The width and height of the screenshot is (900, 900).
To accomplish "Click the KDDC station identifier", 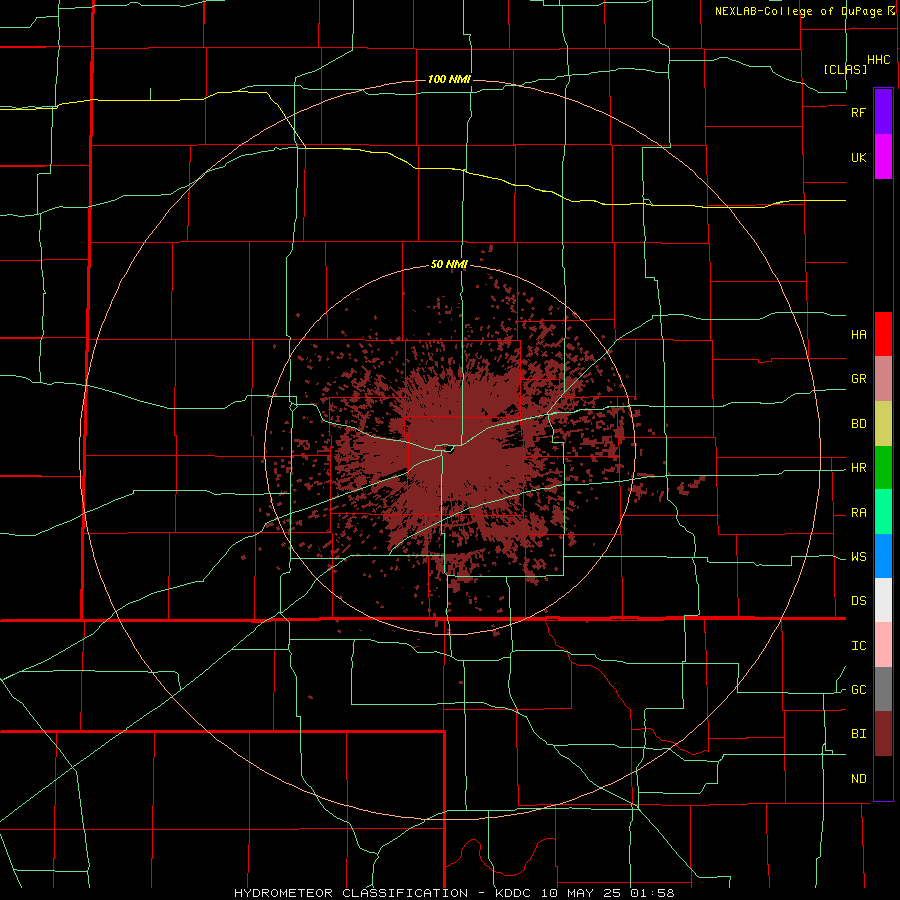I will pos(513,893).
